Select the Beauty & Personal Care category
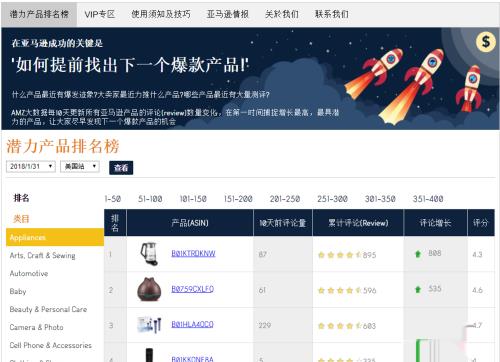The image size is (500, 362). point(48,310)
